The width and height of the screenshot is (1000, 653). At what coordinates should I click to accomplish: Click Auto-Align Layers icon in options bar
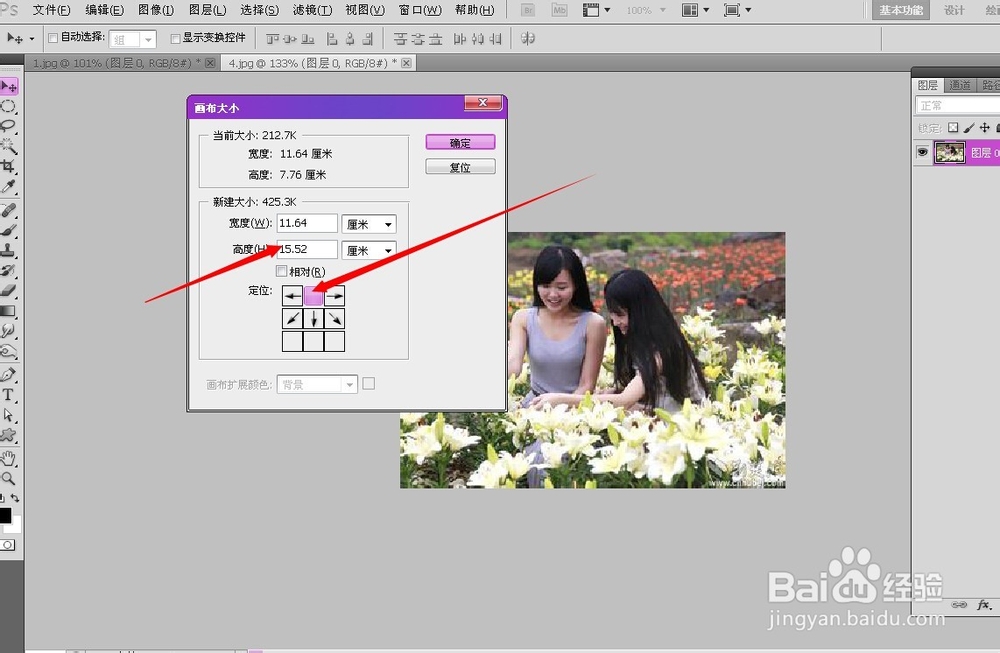point(527,39)
